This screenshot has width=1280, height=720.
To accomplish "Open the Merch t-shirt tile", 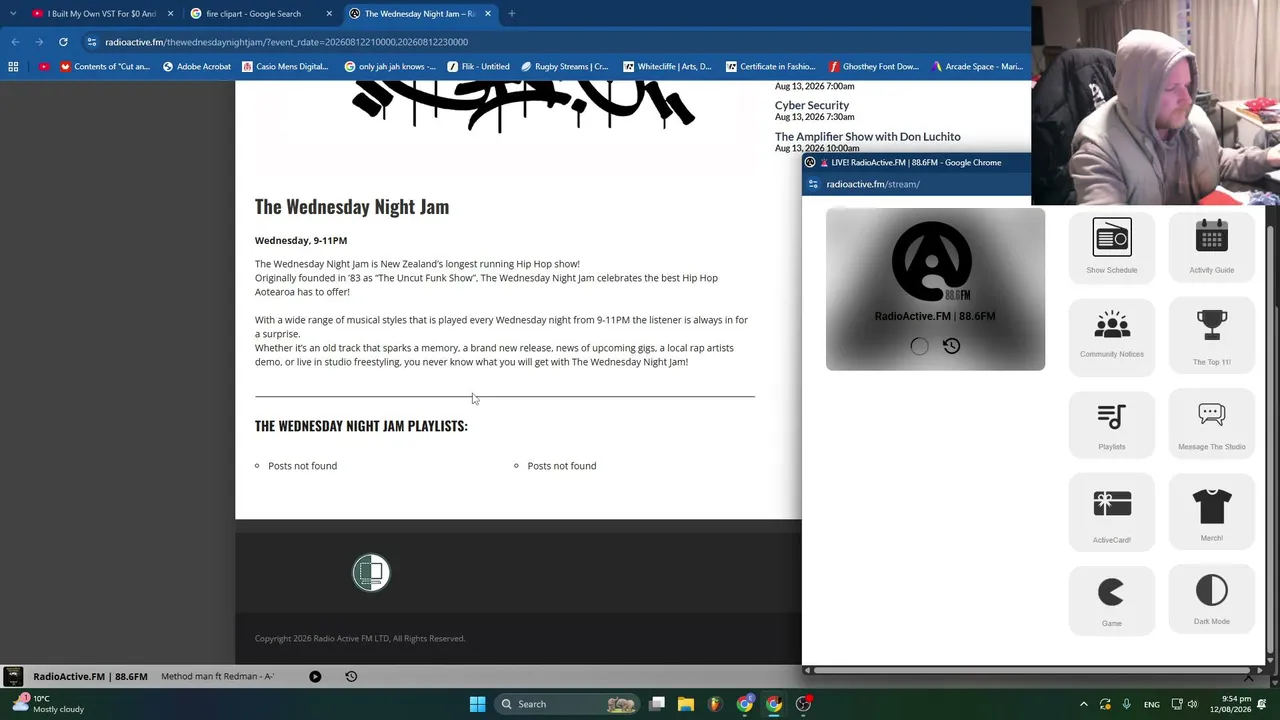I will click(x=1211, y=514).
